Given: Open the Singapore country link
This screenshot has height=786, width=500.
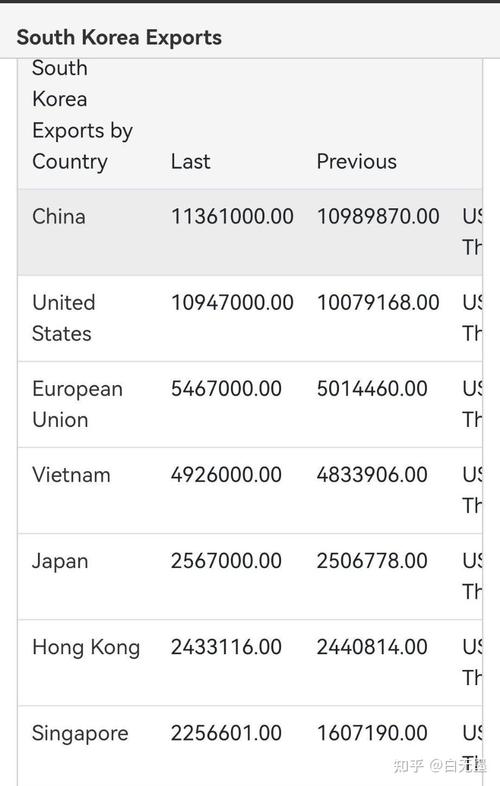Looking at the screenshot, I should 80,733.
